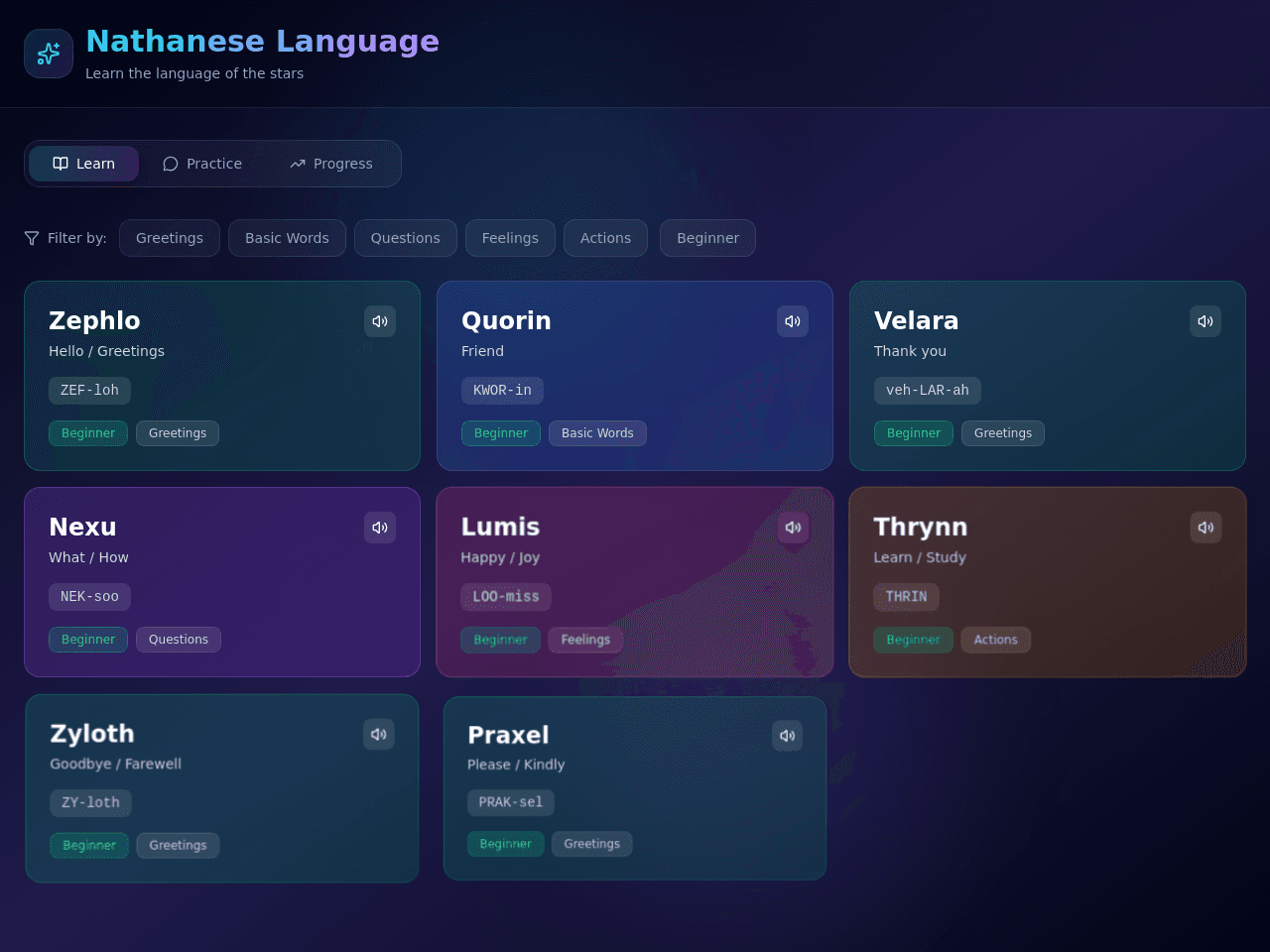This screenshot has width=1270, height=952.
Task: Open the Nexu word card
Action: coord(222,582)
